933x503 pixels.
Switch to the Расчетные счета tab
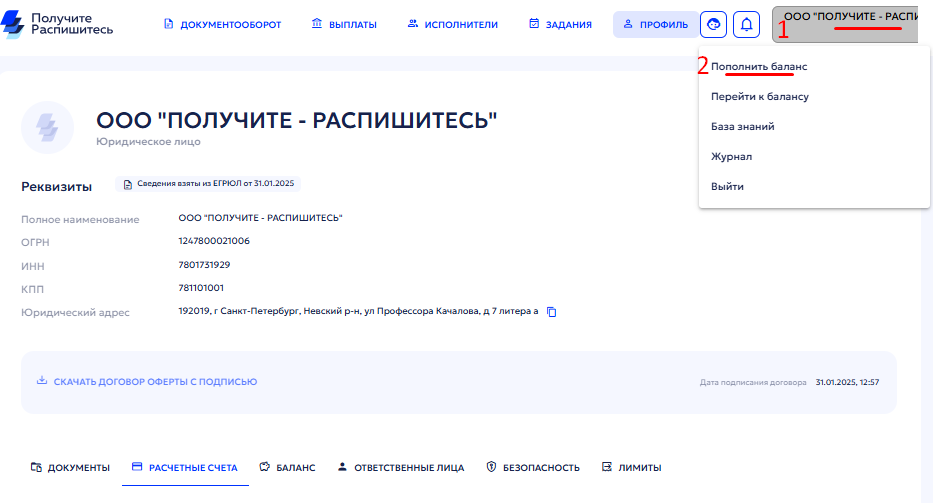[185, 467]
